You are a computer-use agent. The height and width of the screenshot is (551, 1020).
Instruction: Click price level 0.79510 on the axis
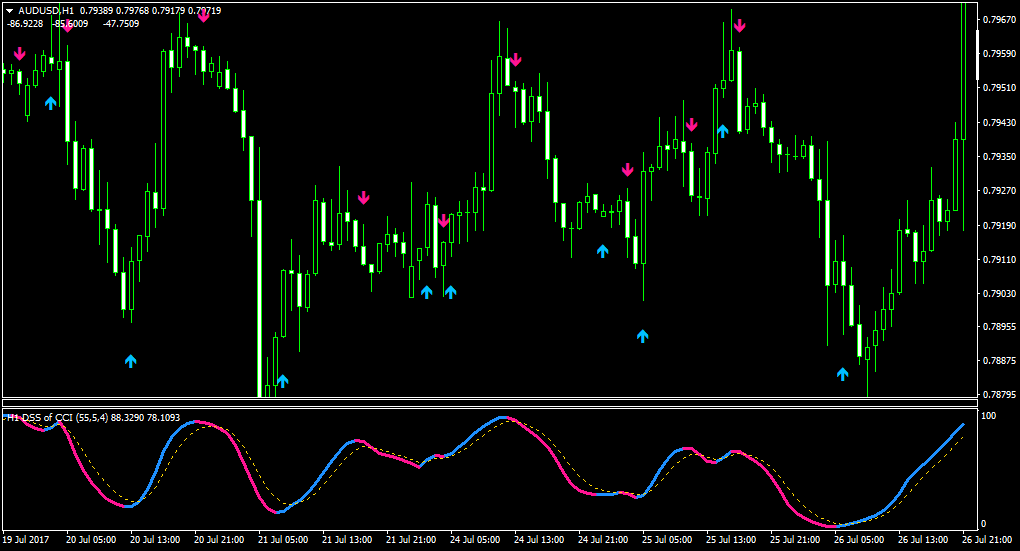pos(999,88)
